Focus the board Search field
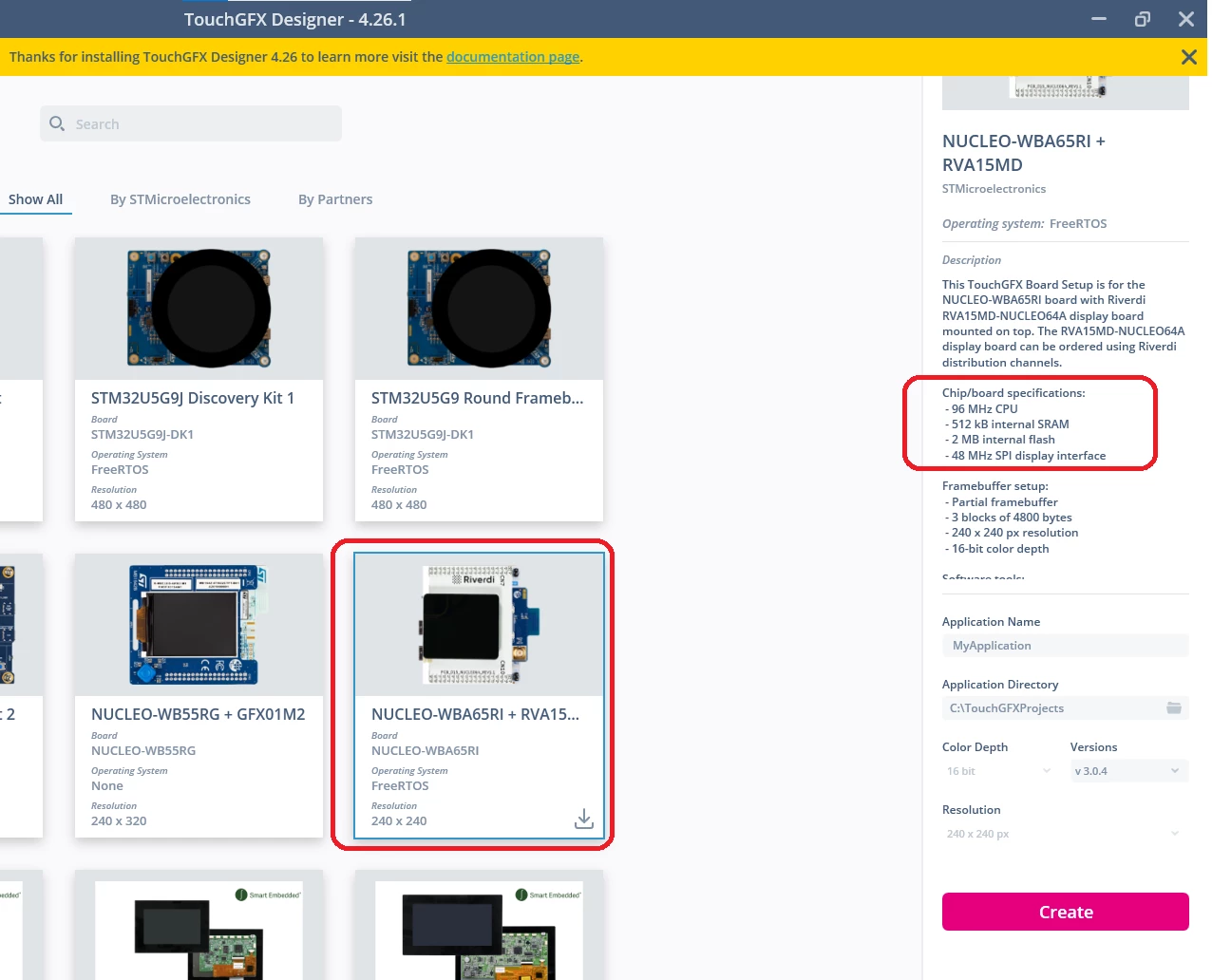The image size is (1212, 980). point(191,123)
